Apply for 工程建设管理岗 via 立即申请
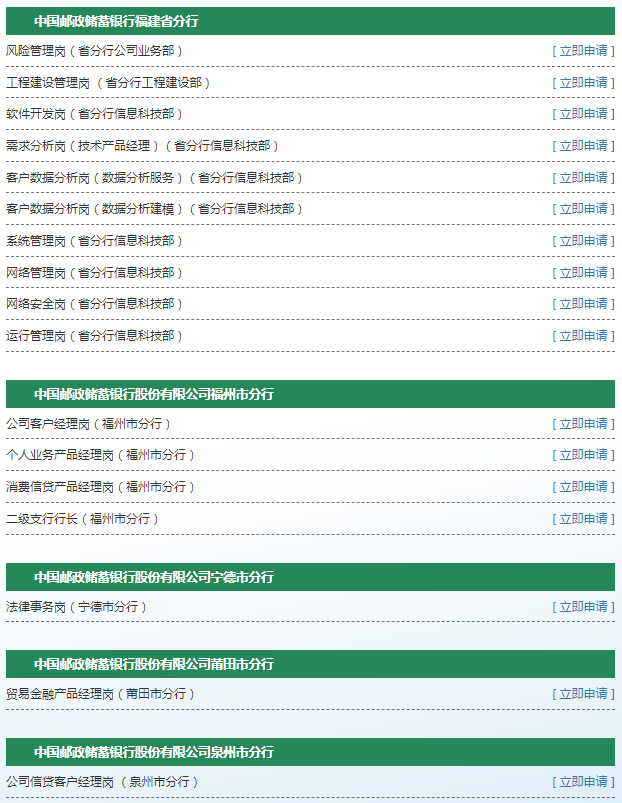 (583, 82)
